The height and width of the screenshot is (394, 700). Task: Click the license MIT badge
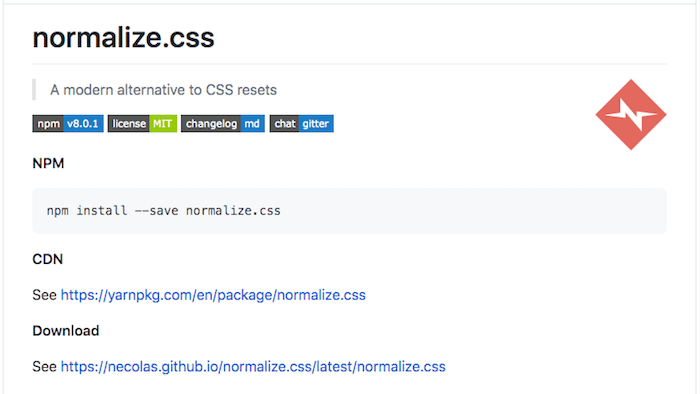point(142,124)
